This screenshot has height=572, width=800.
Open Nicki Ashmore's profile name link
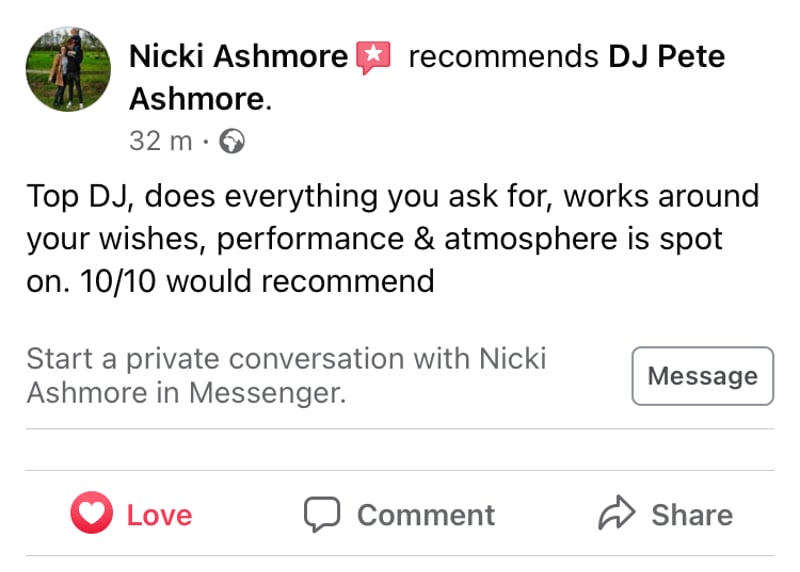point(238,57)
